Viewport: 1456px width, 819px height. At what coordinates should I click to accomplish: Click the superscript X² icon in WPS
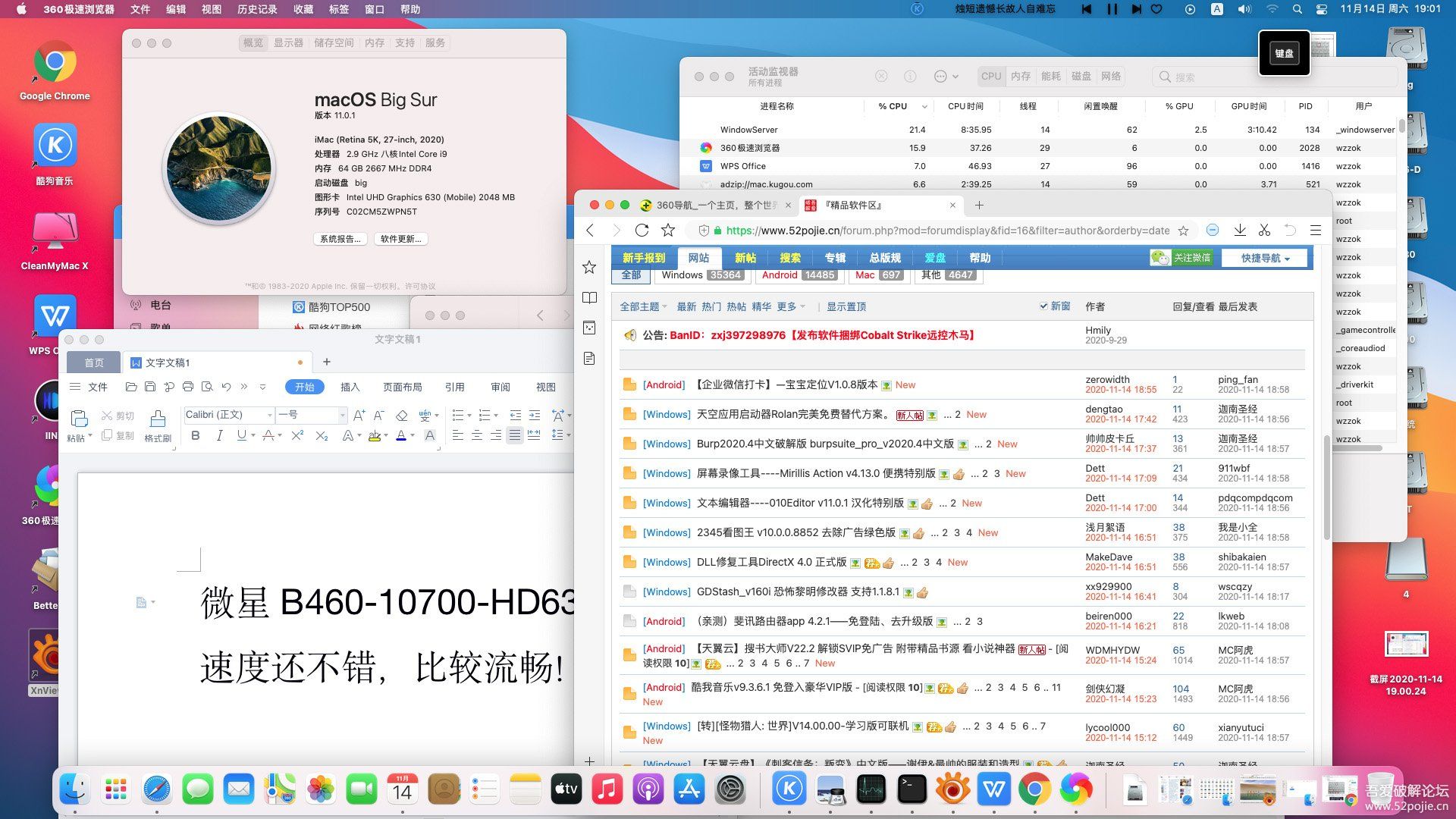click(297, 435)
